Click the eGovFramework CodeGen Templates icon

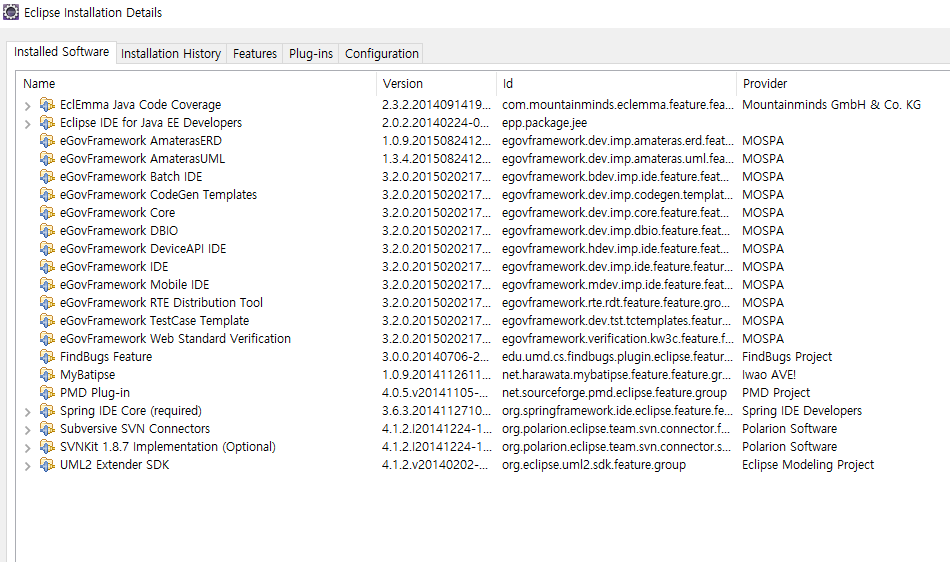(47, 195)
